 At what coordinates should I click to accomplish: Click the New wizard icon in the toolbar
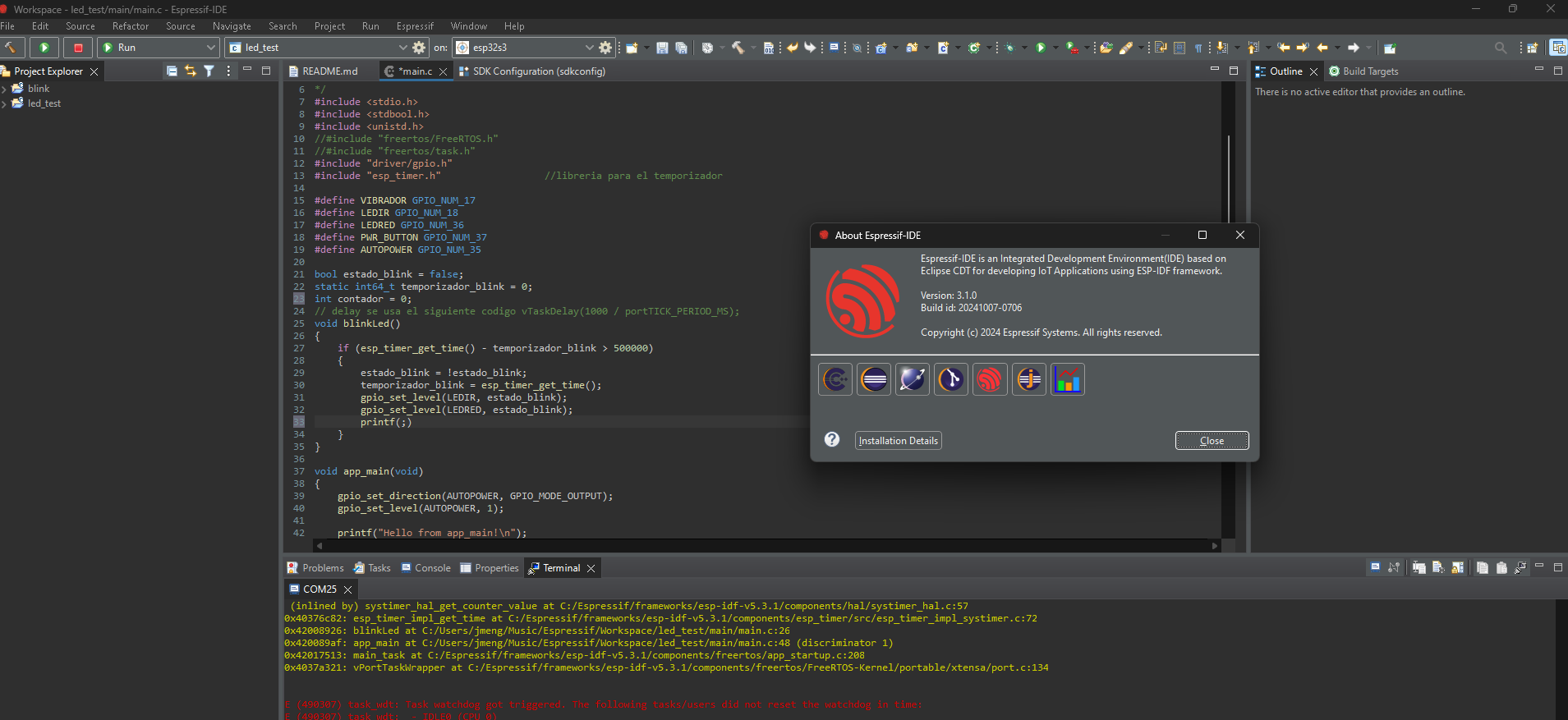(632, 48)
